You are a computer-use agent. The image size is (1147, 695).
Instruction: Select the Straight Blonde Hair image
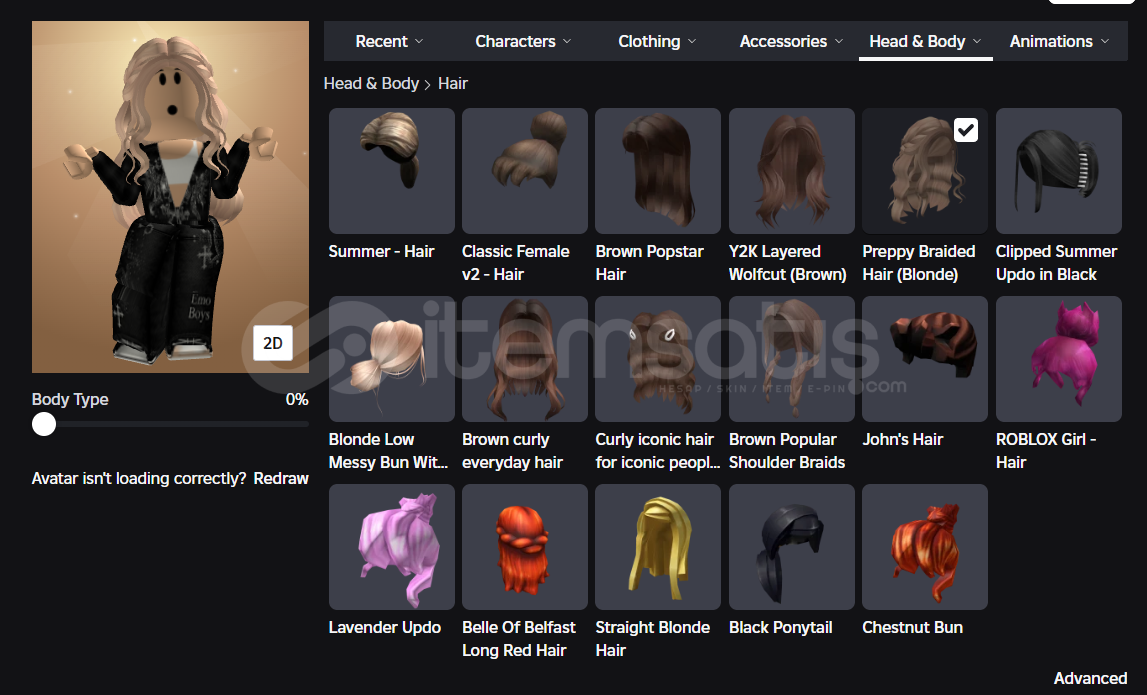(658, 546)
